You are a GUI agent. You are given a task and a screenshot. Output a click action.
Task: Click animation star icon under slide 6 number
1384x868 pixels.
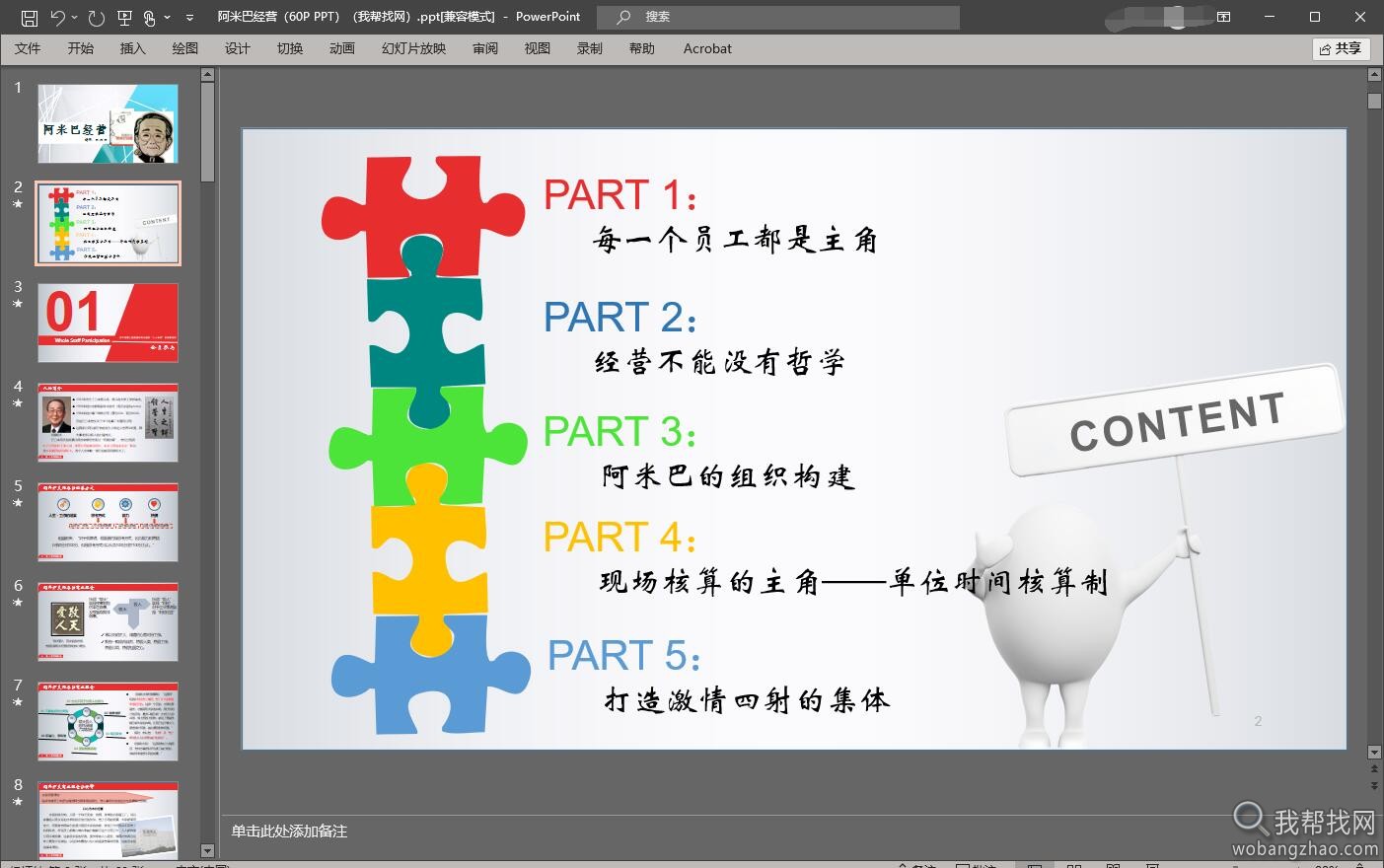coord(18,603)
